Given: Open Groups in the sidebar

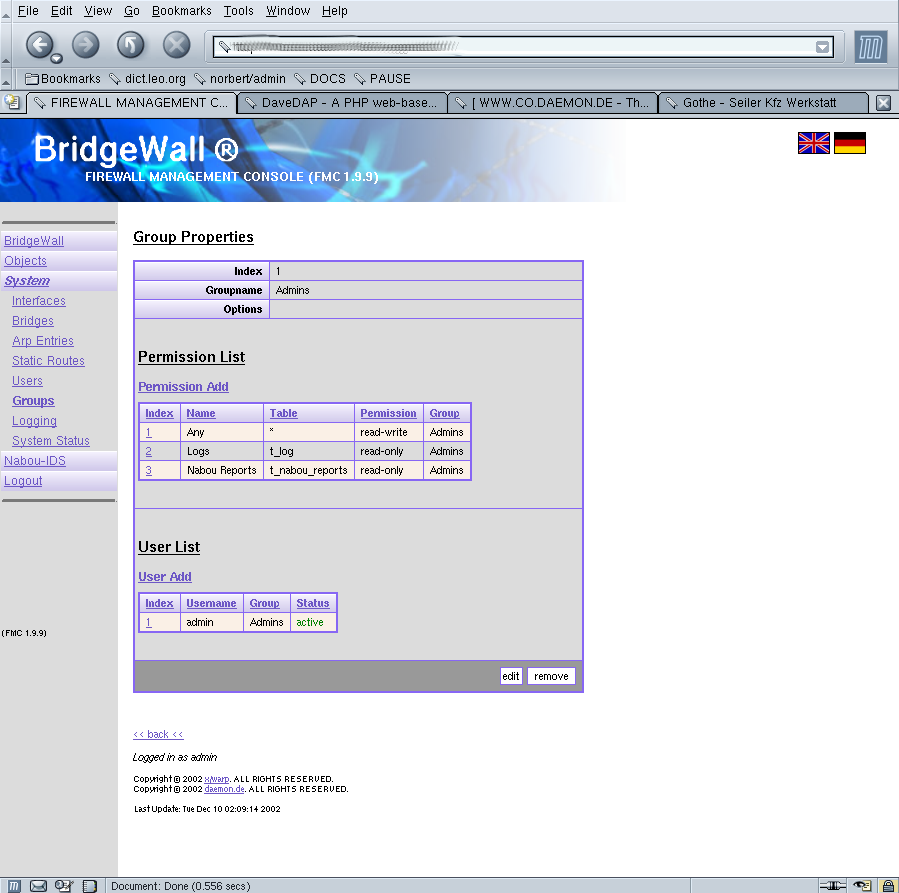Looking at the screenshot, I should (x=33, y=401).
